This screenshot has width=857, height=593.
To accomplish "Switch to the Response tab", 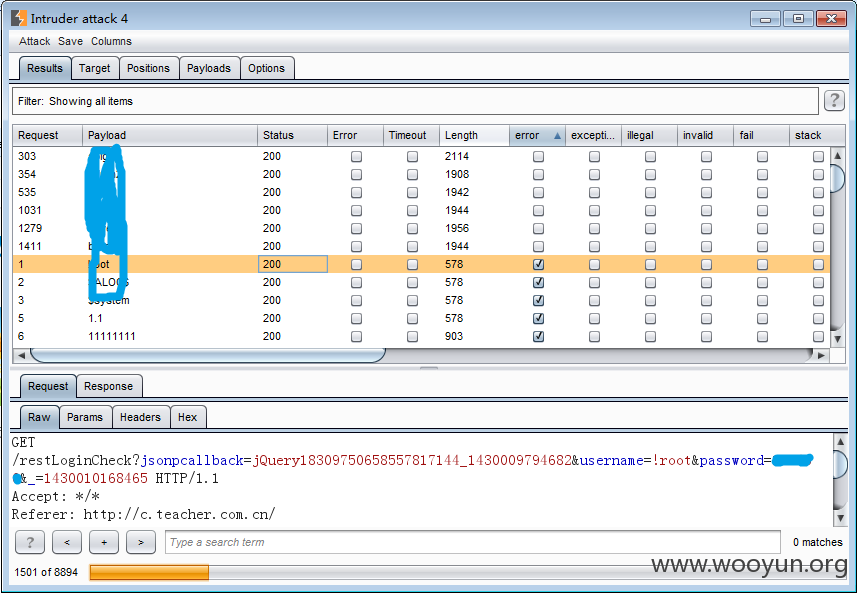I will tap(108, 386).
